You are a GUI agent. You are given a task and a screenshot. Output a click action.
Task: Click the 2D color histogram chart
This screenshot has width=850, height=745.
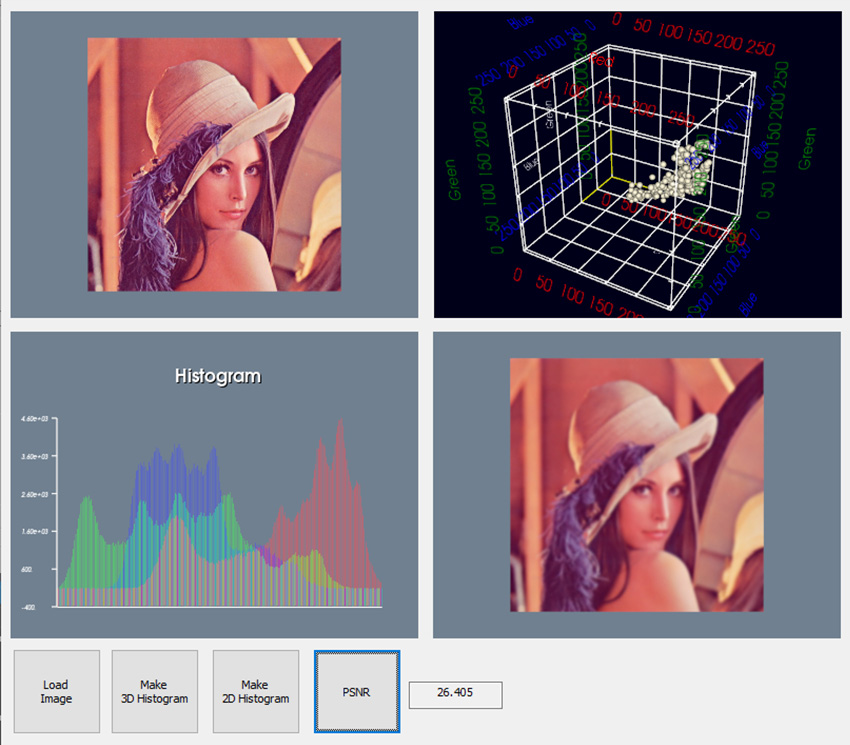[x=214, y=485]
